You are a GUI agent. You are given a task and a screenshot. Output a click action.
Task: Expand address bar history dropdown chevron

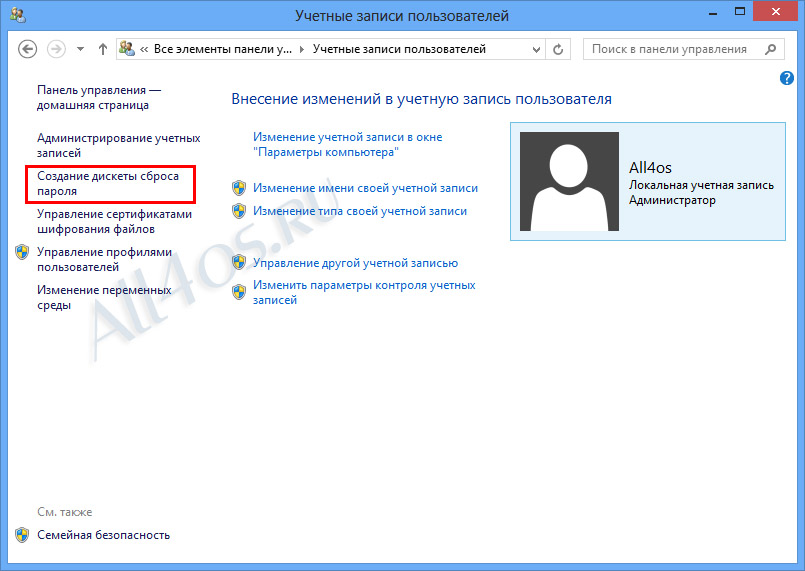[x=536, y=50]
